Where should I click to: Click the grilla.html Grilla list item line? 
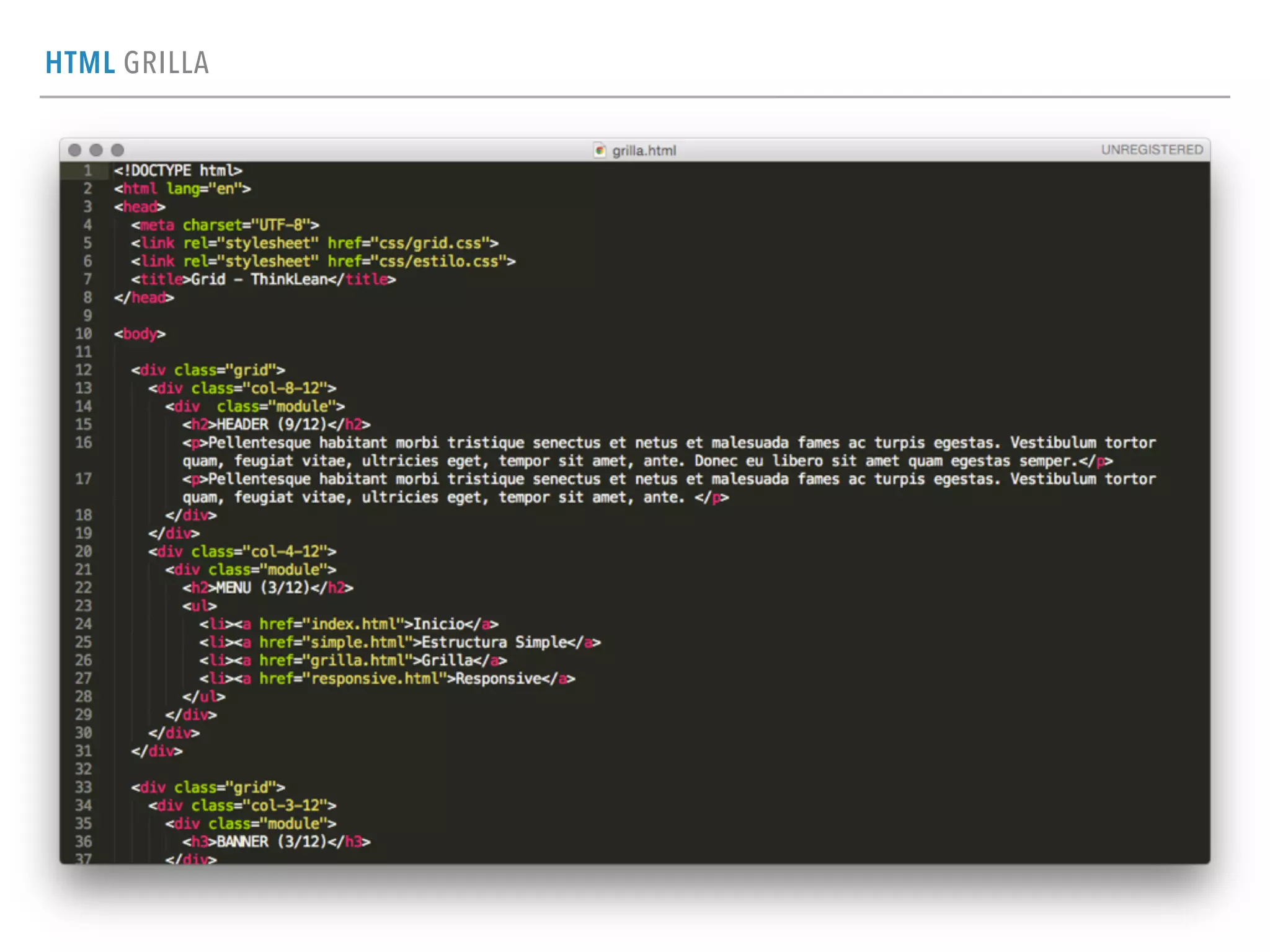pyautogui.click(x=353, y=661)
